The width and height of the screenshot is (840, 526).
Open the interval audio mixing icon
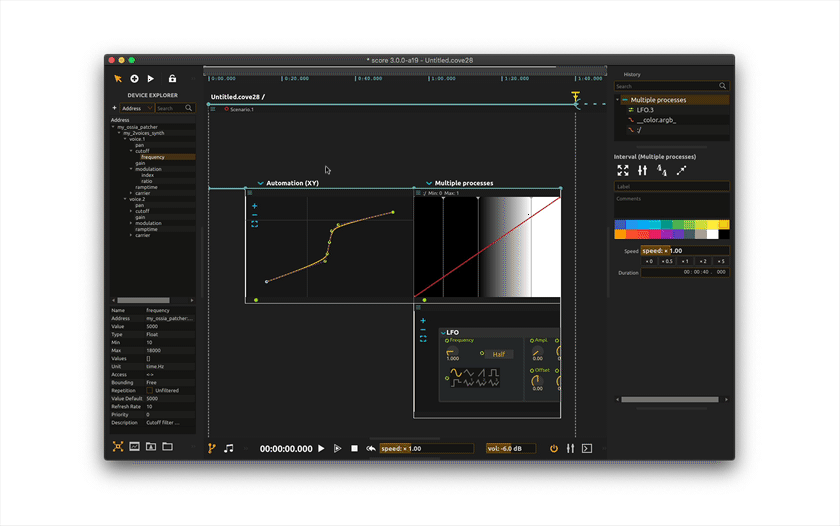[x=642, y=170]
